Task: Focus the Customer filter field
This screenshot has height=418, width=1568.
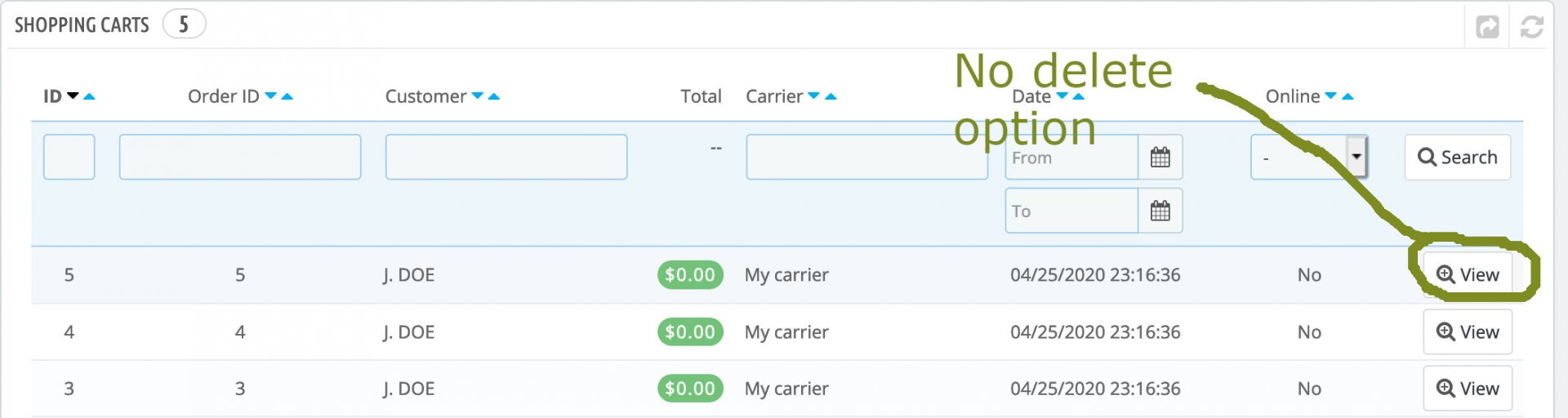Action: [506, 157]
